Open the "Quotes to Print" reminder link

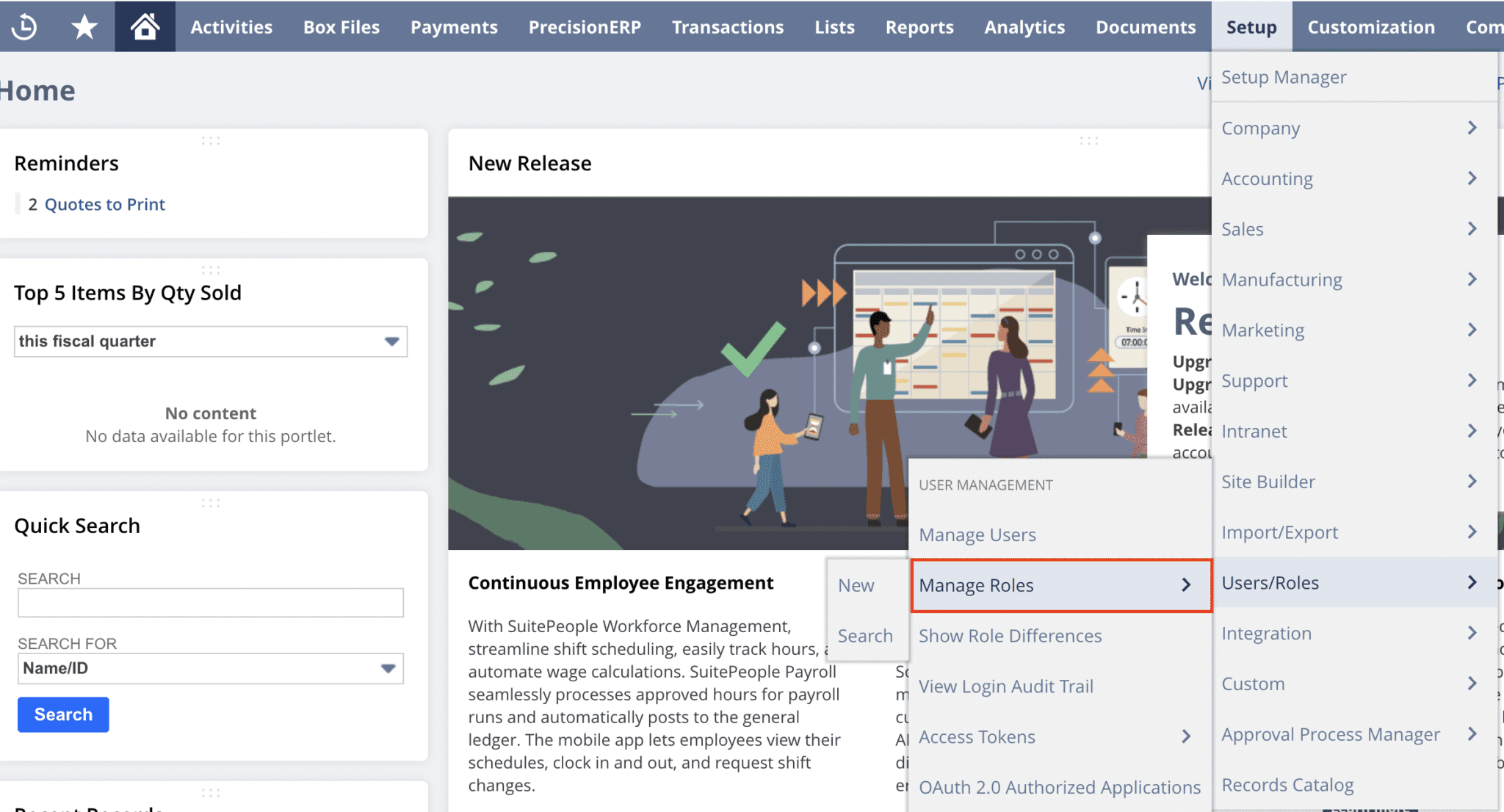click(104, 204)
